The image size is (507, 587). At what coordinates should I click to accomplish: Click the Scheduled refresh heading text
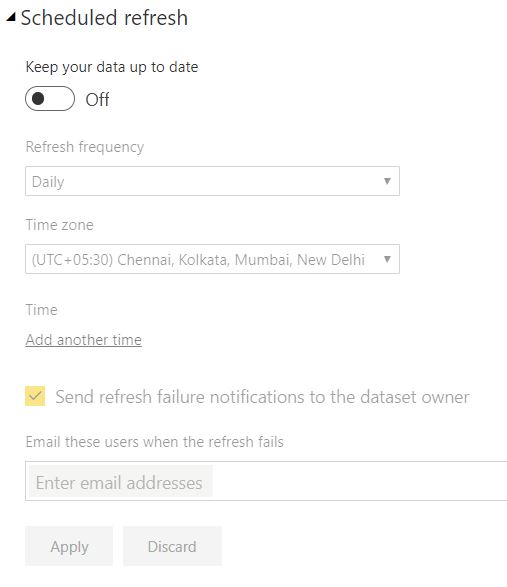click(104, 18)
